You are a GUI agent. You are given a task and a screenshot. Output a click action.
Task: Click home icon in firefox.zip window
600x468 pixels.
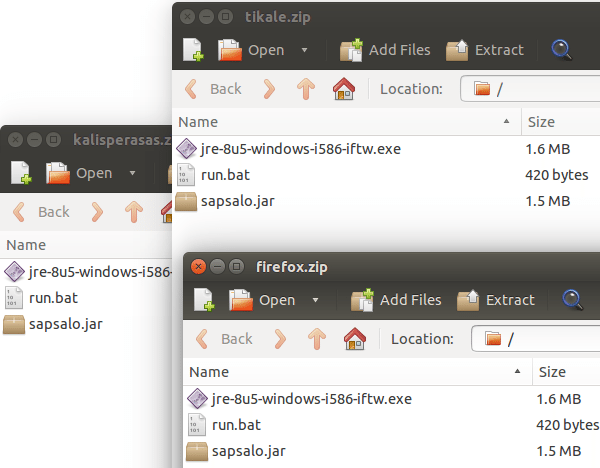(355, 339)
